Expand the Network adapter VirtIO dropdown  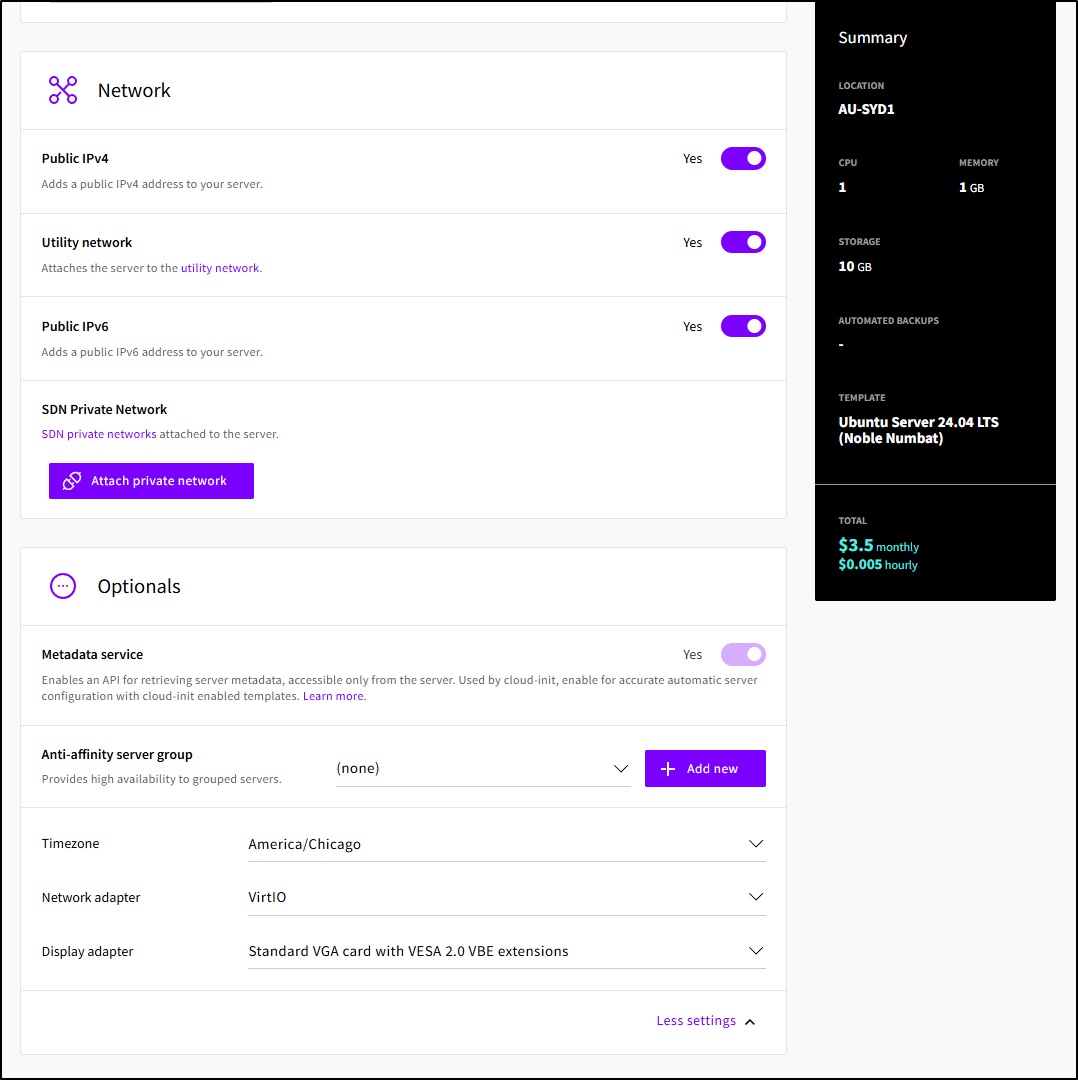[506, 897]
